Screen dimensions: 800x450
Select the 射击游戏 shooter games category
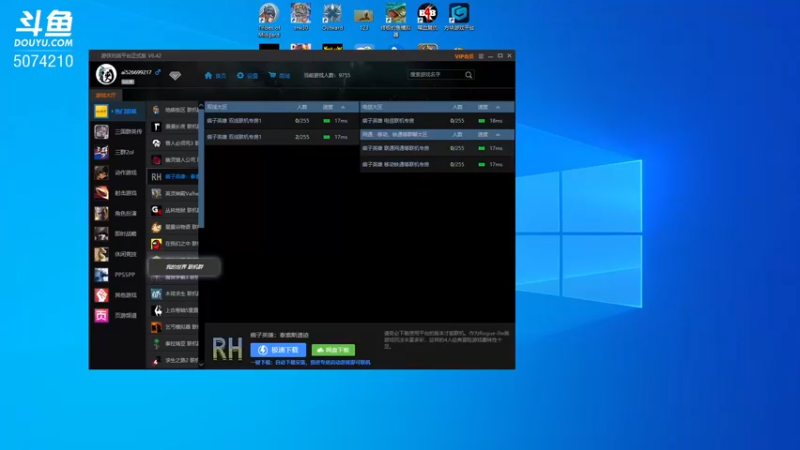click(x=117, y=193)
